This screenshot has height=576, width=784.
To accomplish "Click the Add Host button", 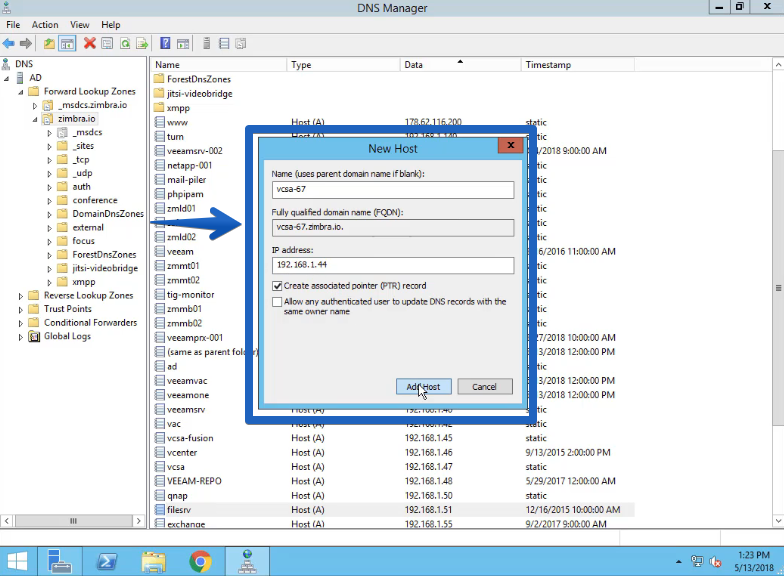I will click(x=424, y=386).
